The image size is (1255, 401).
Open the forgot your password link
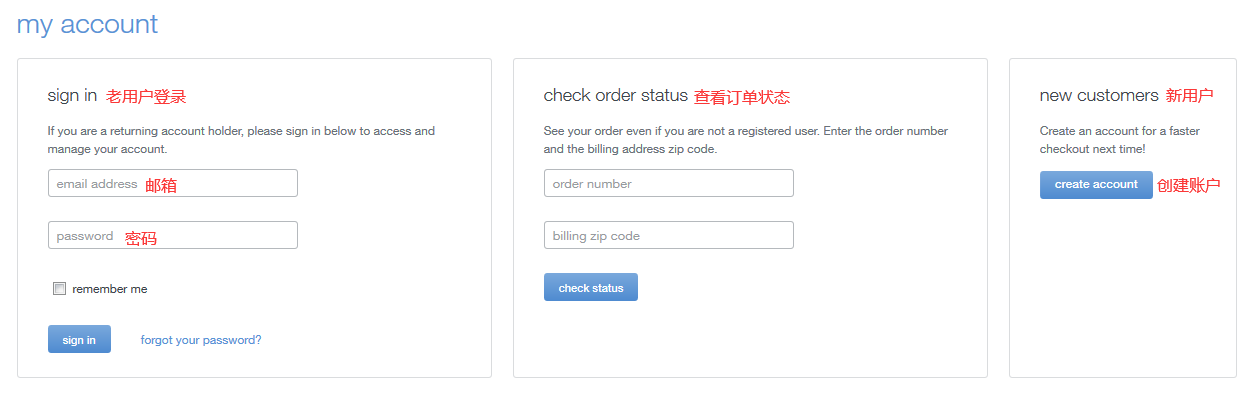click(x=201, y=340)
